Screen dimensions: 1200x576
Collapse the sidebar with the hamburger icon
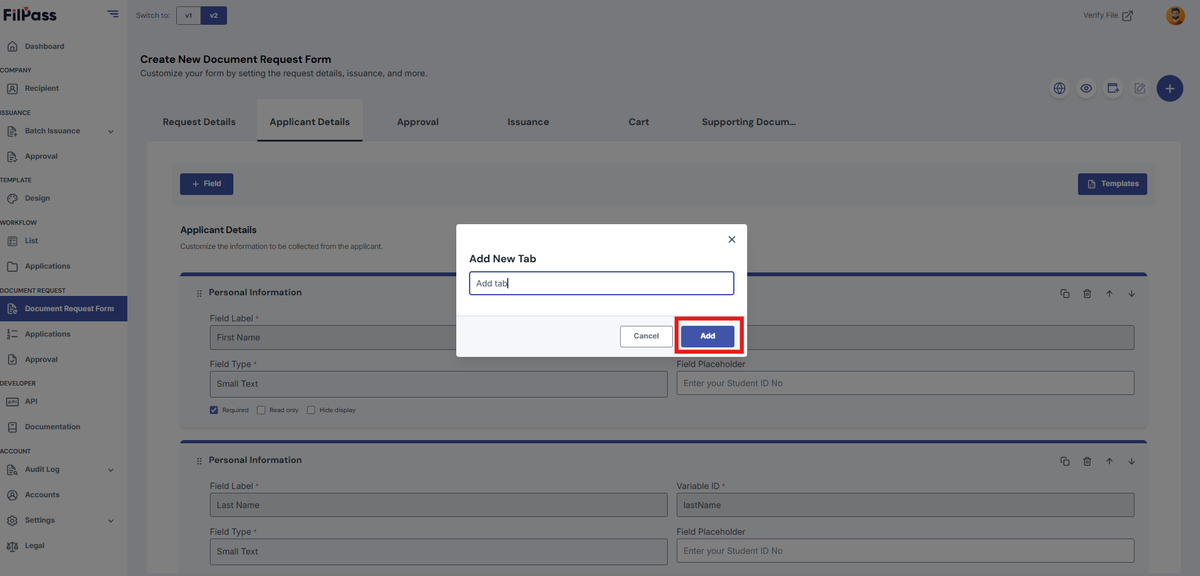coord(113,15)
